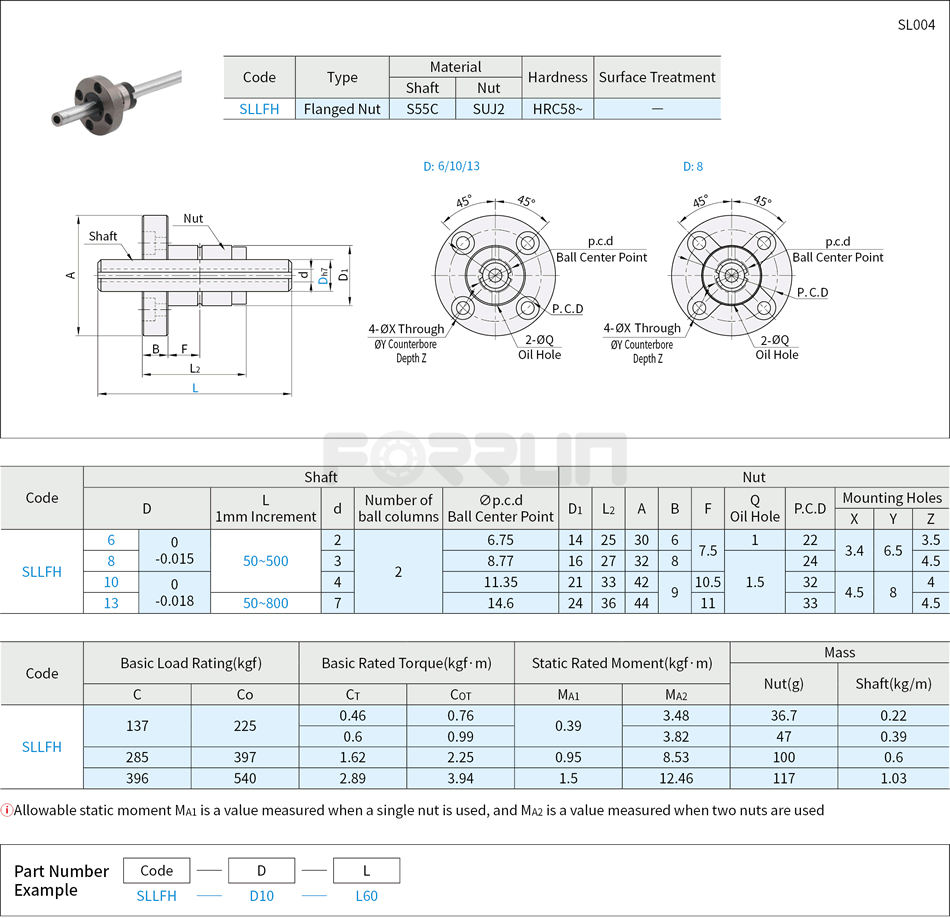This screenshot has height=918, width=950.
Task: Click SLLFH code in the dimensions table
Action: tap(42, 572)
